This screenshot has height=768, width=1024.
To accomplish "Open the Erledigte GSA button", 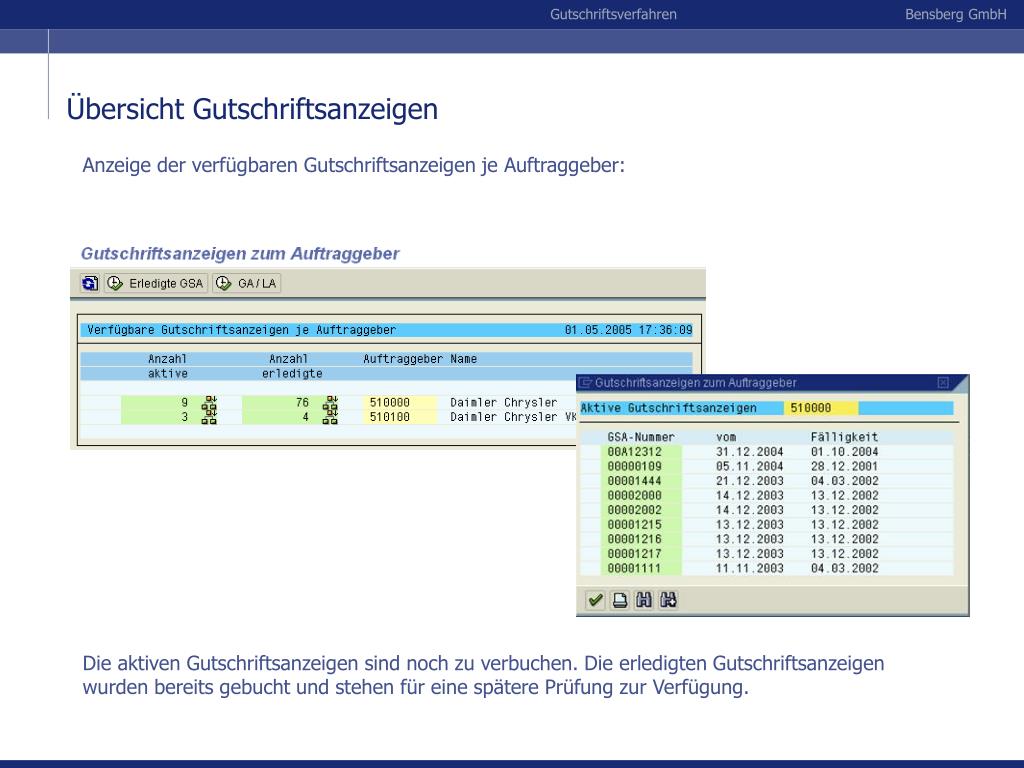I will tap(156, 283).
